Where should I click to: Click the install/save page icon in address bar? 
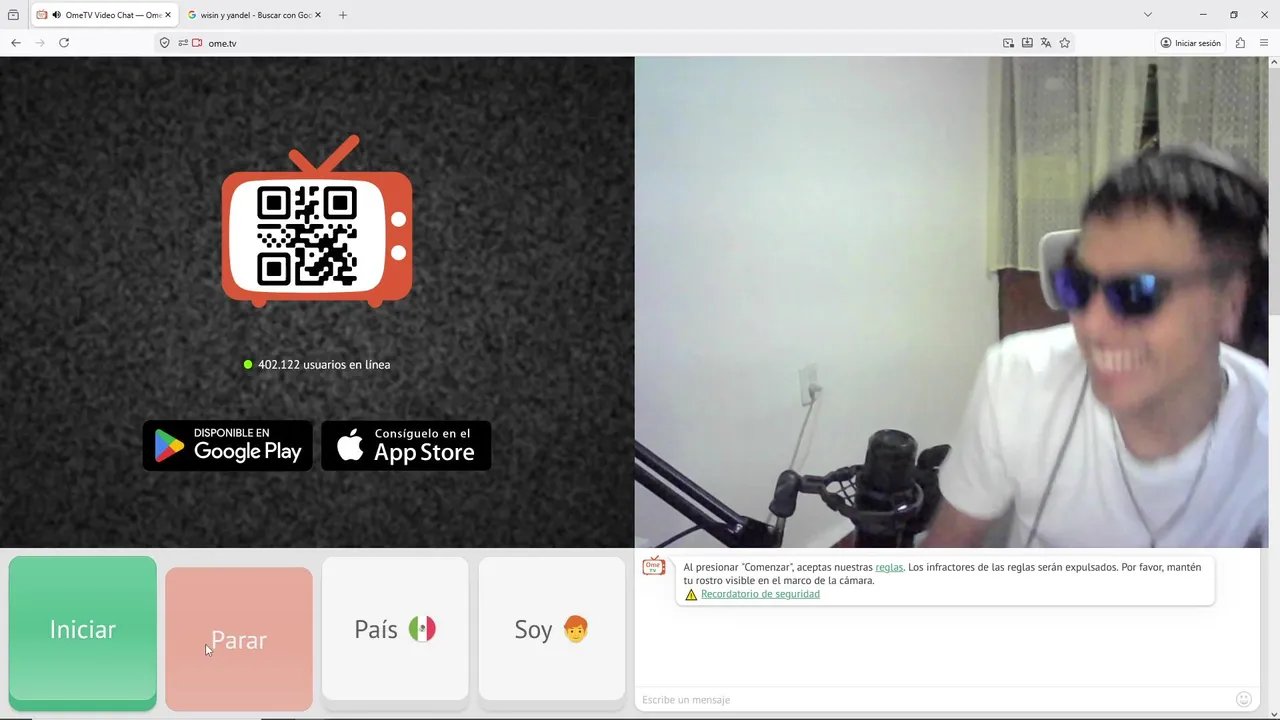pos(1027,43)
